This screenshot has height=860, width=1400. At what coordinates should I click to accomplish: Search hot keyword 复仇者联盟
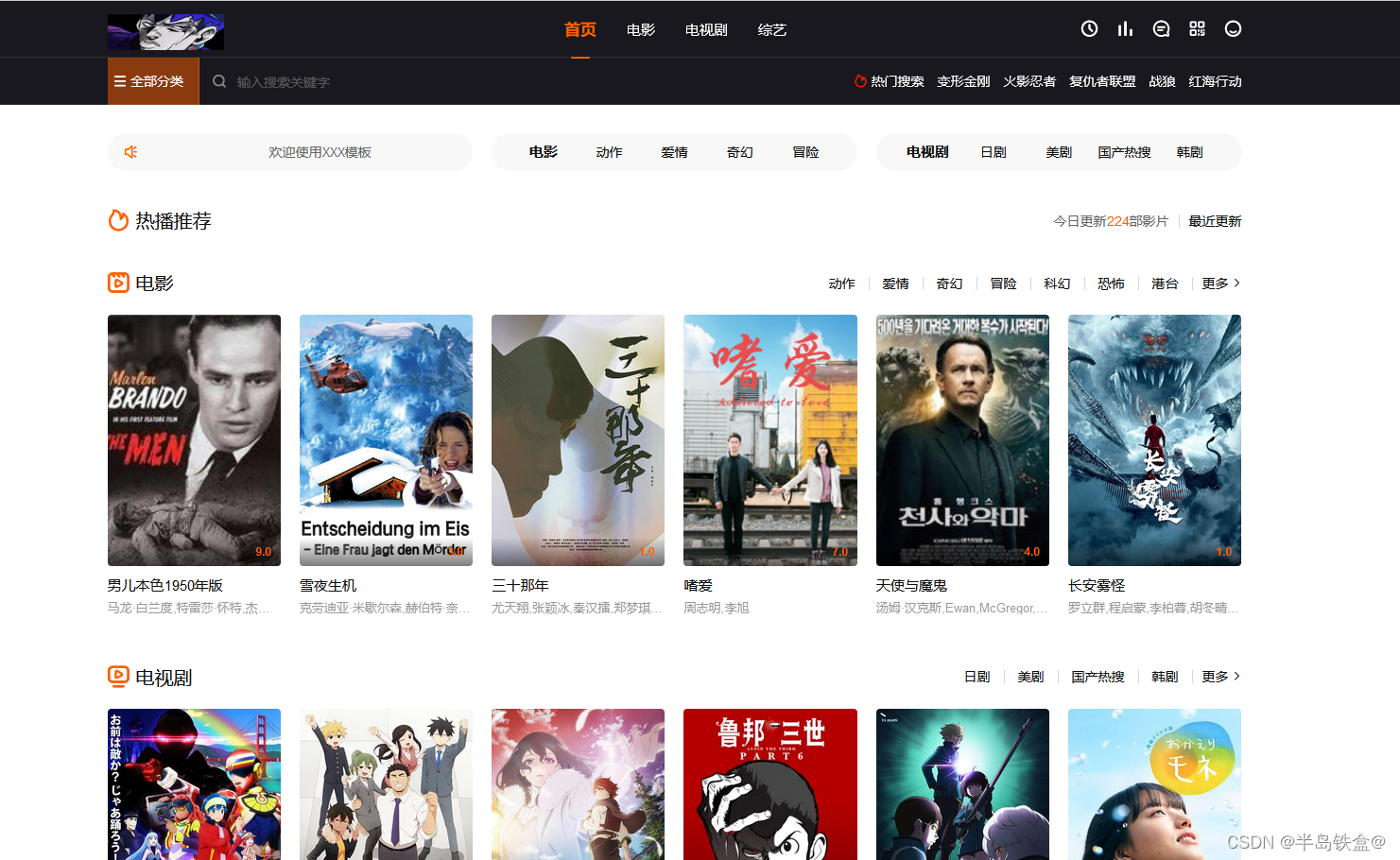(x=1102, y=81)
